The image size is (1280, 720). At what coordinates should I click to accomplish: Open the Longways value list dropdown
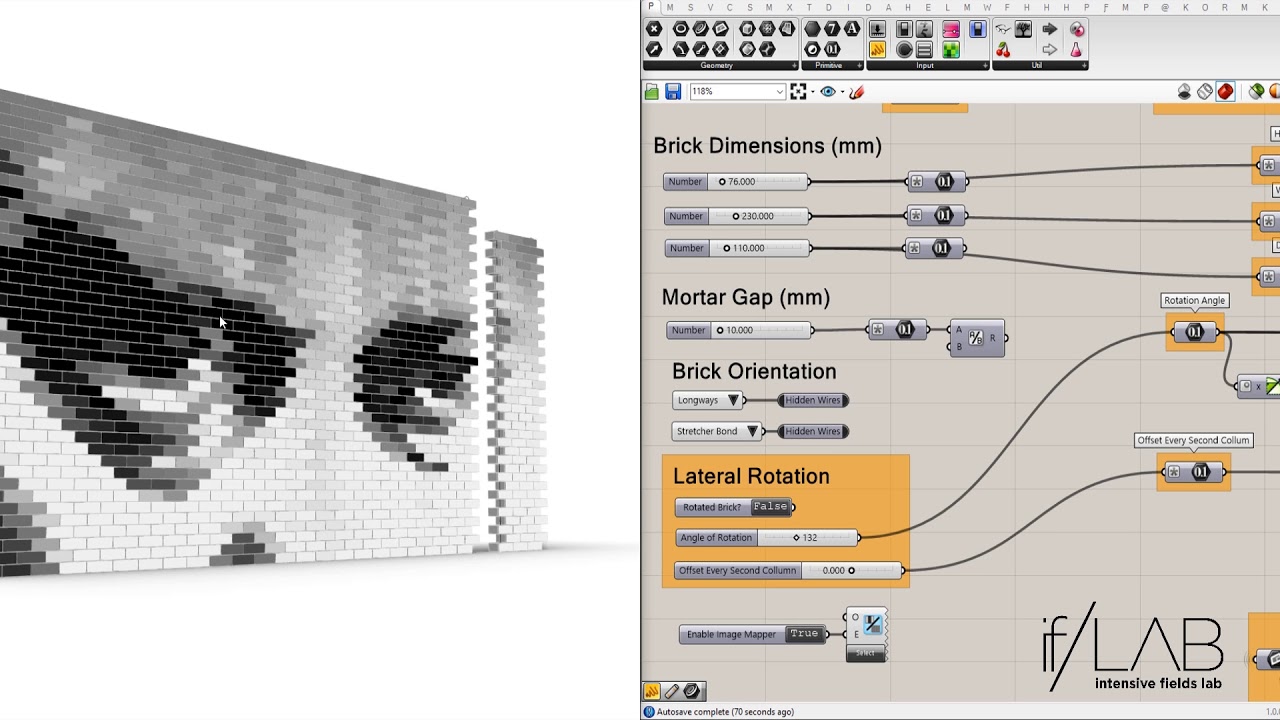click(x=733, y=400)
